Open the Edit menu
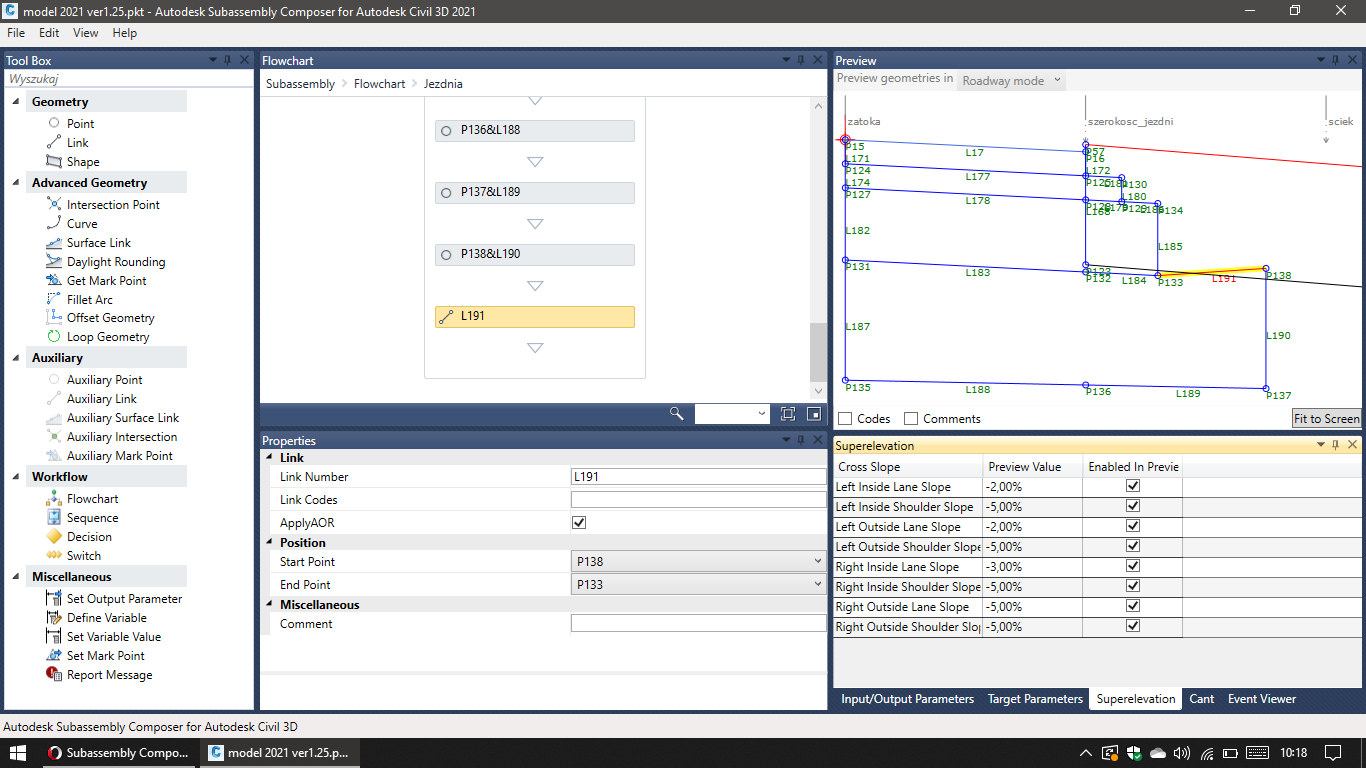This screenshot has height=768, width=1366. click(48, 32)
